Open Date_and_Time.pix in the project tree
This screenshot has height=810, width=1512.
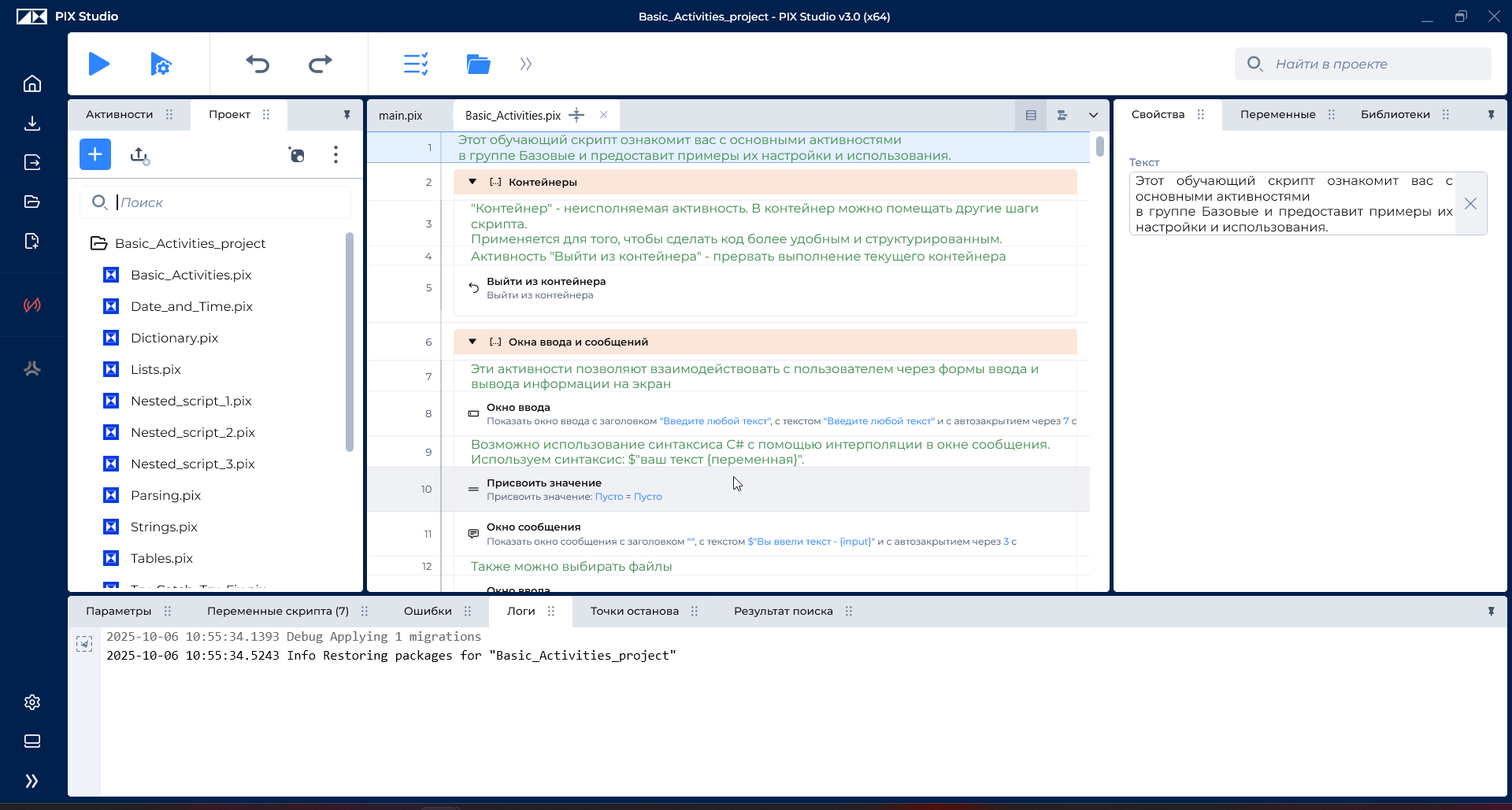191,306
